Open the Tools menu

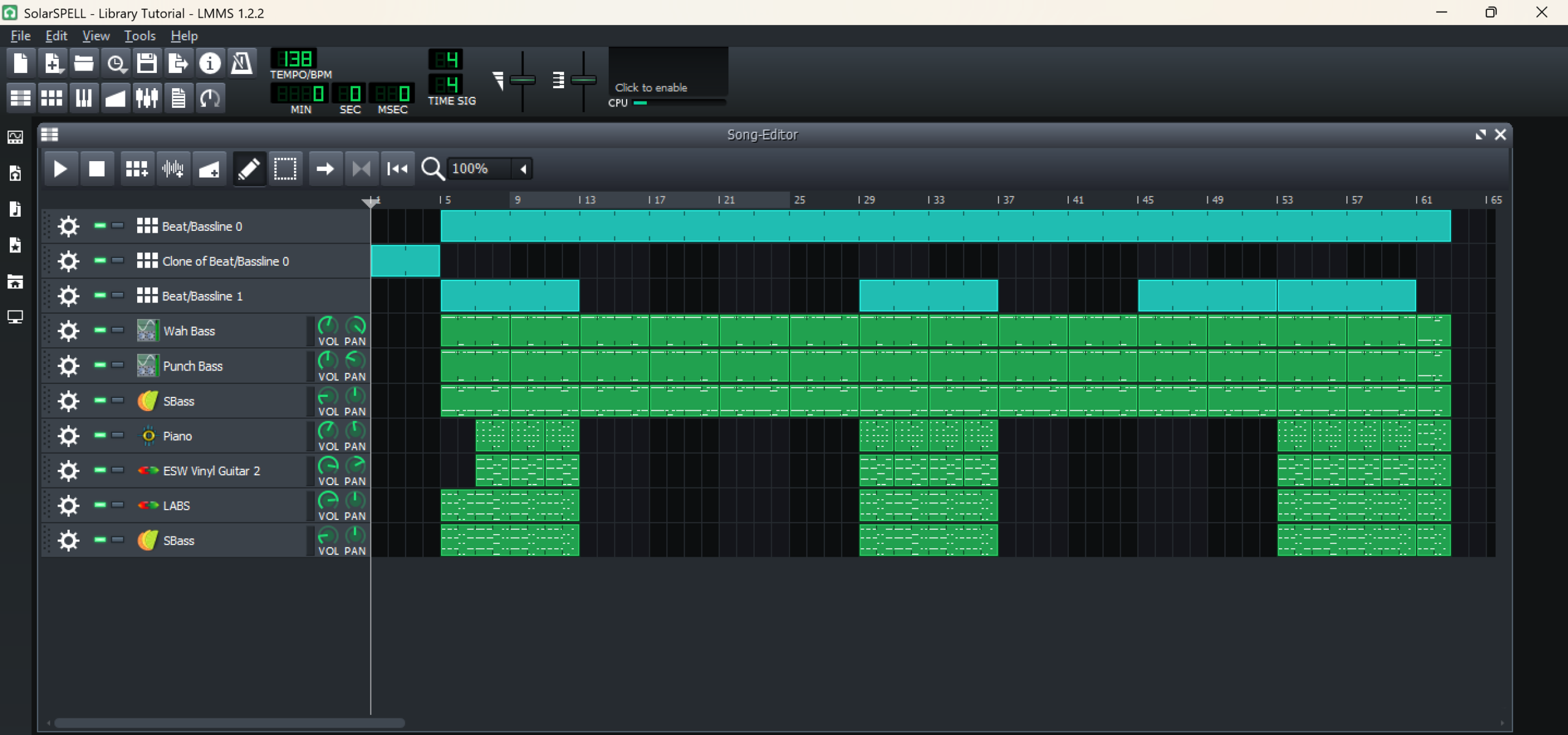(x=140, y=36)
